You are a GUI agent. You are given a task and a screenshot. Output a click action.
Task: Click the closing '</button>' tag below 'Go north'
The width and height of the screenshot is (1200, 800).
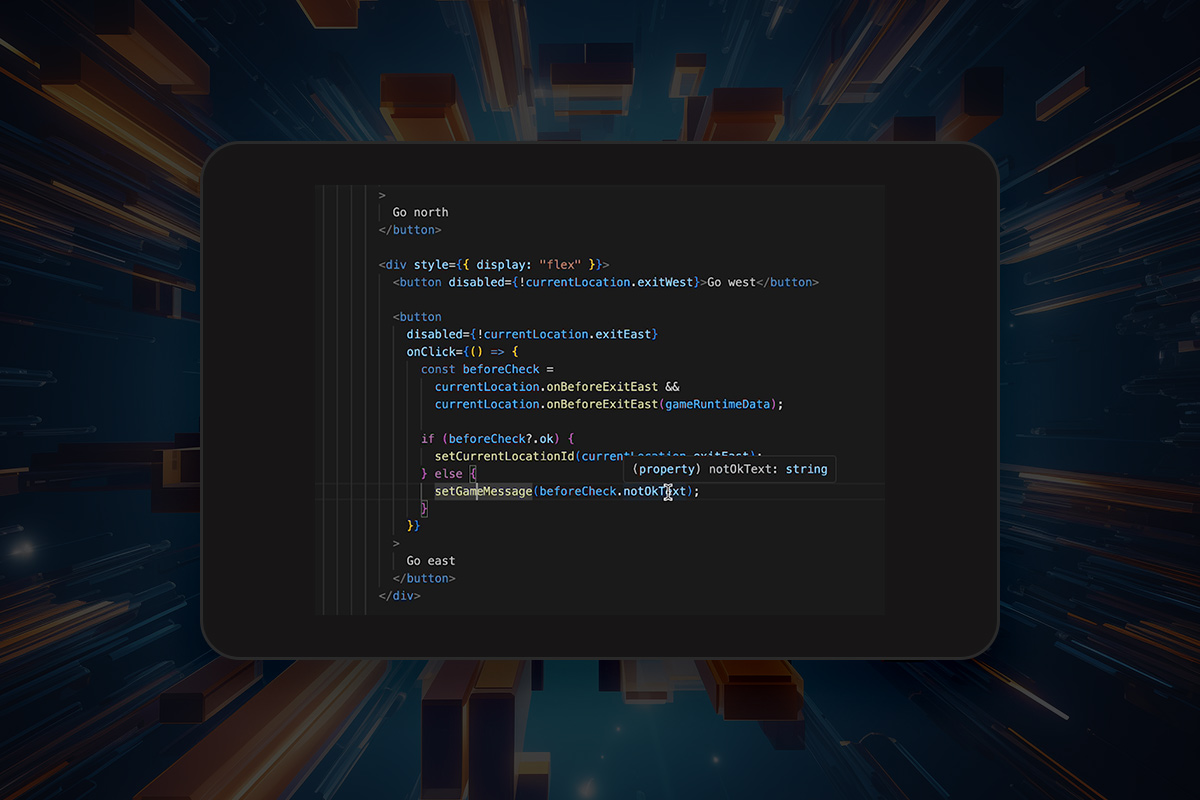point(410,230)
